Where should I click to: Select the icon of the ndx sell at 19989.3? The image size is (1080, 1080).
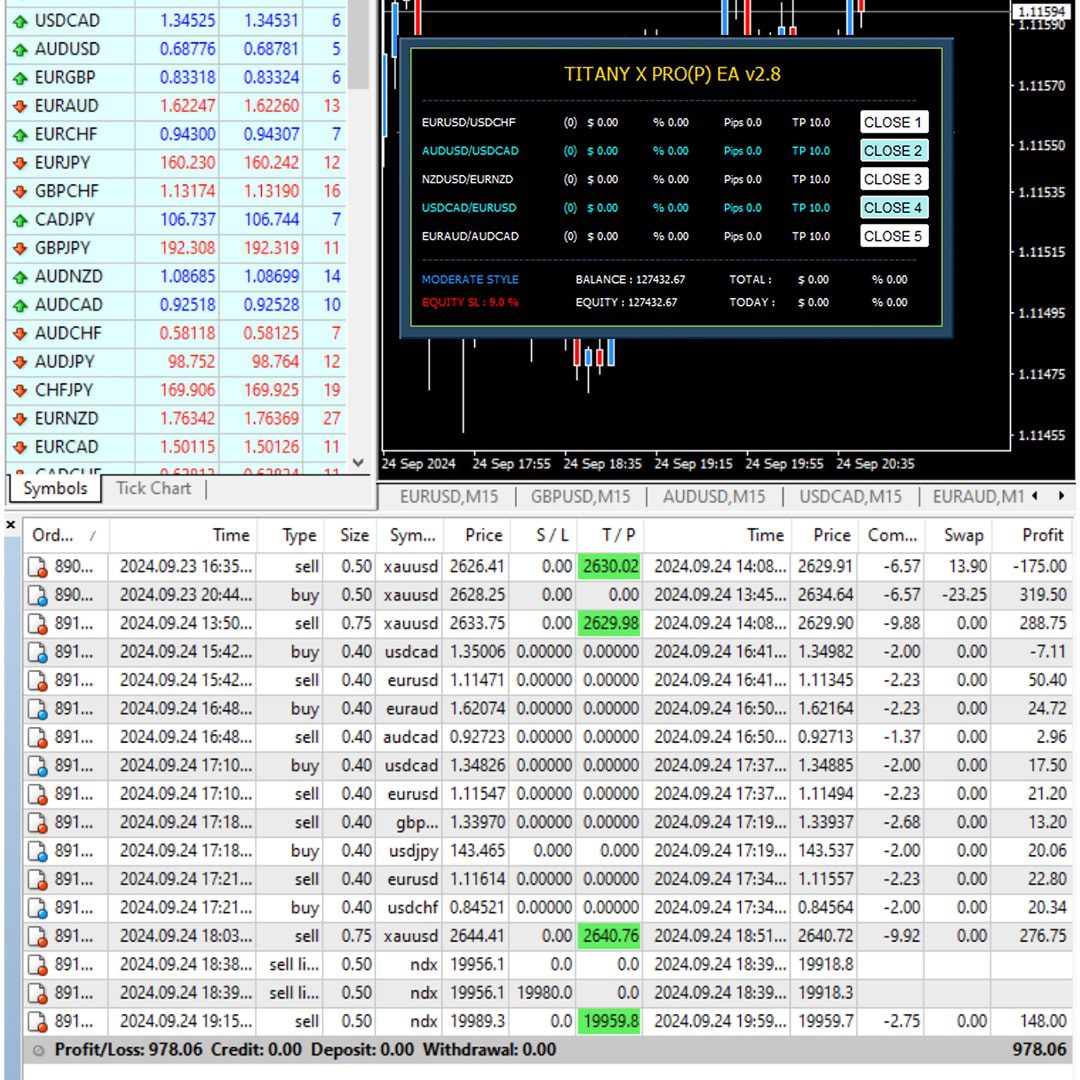(x=38, y=1022)
